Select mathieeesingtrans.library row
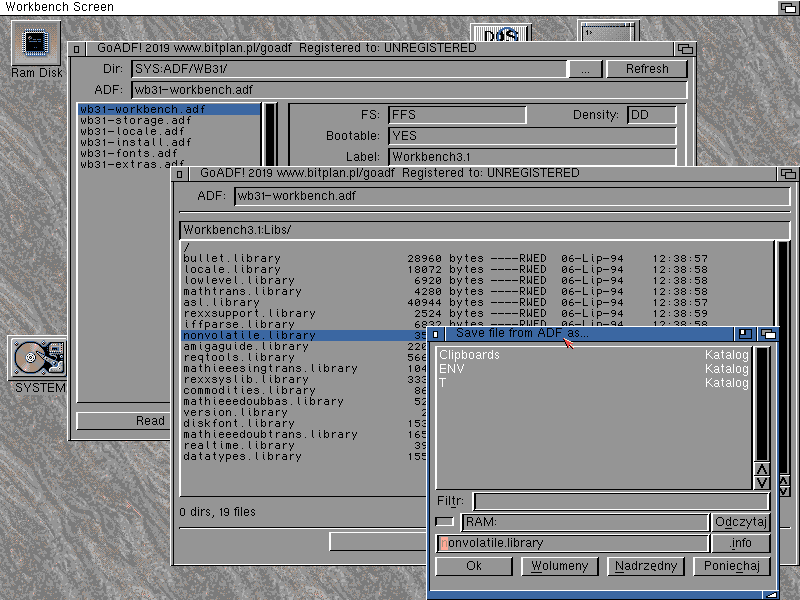The image size is (800, 600). (304, 368)
